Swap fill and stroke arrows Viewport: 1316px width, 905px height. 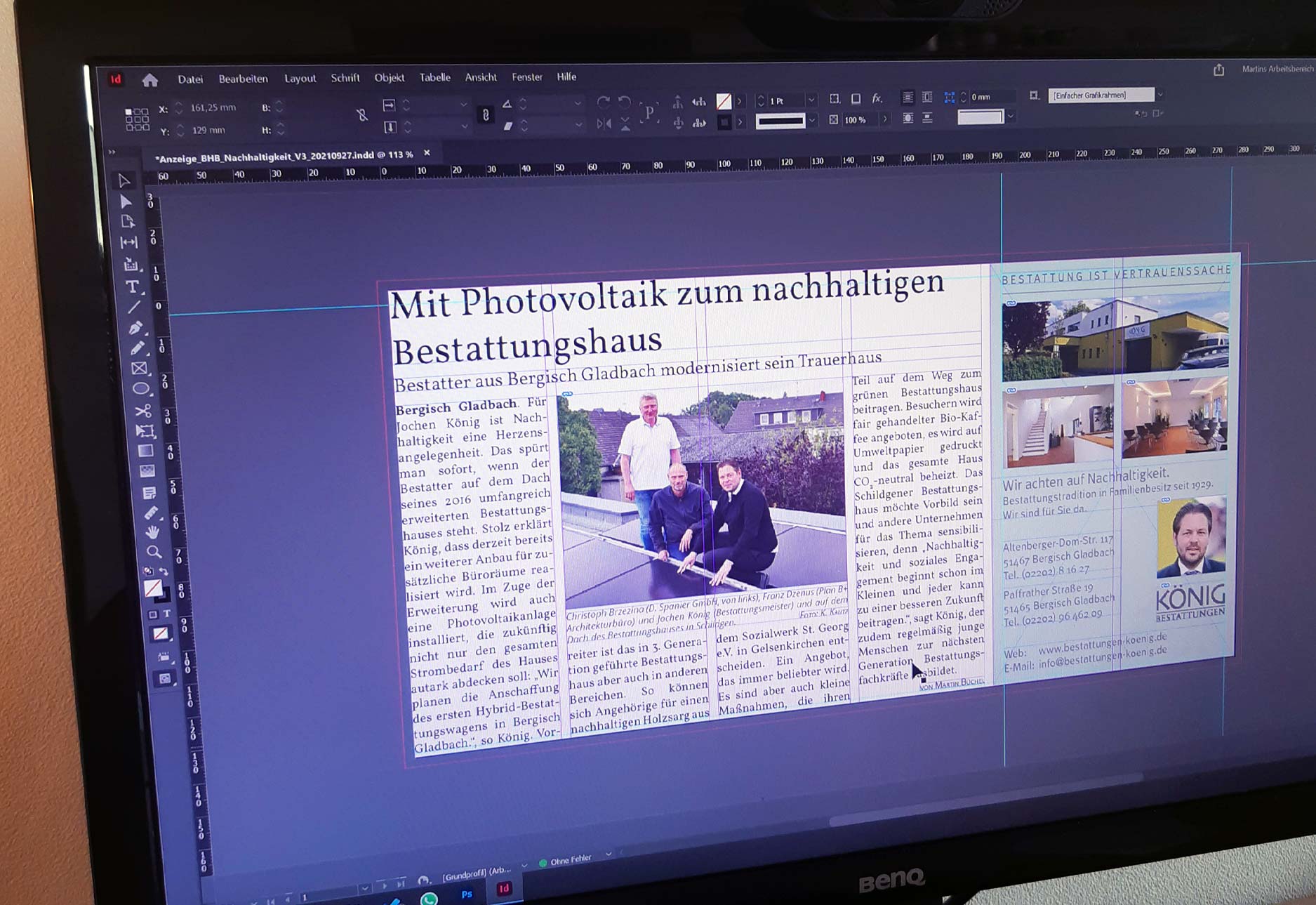164,572
